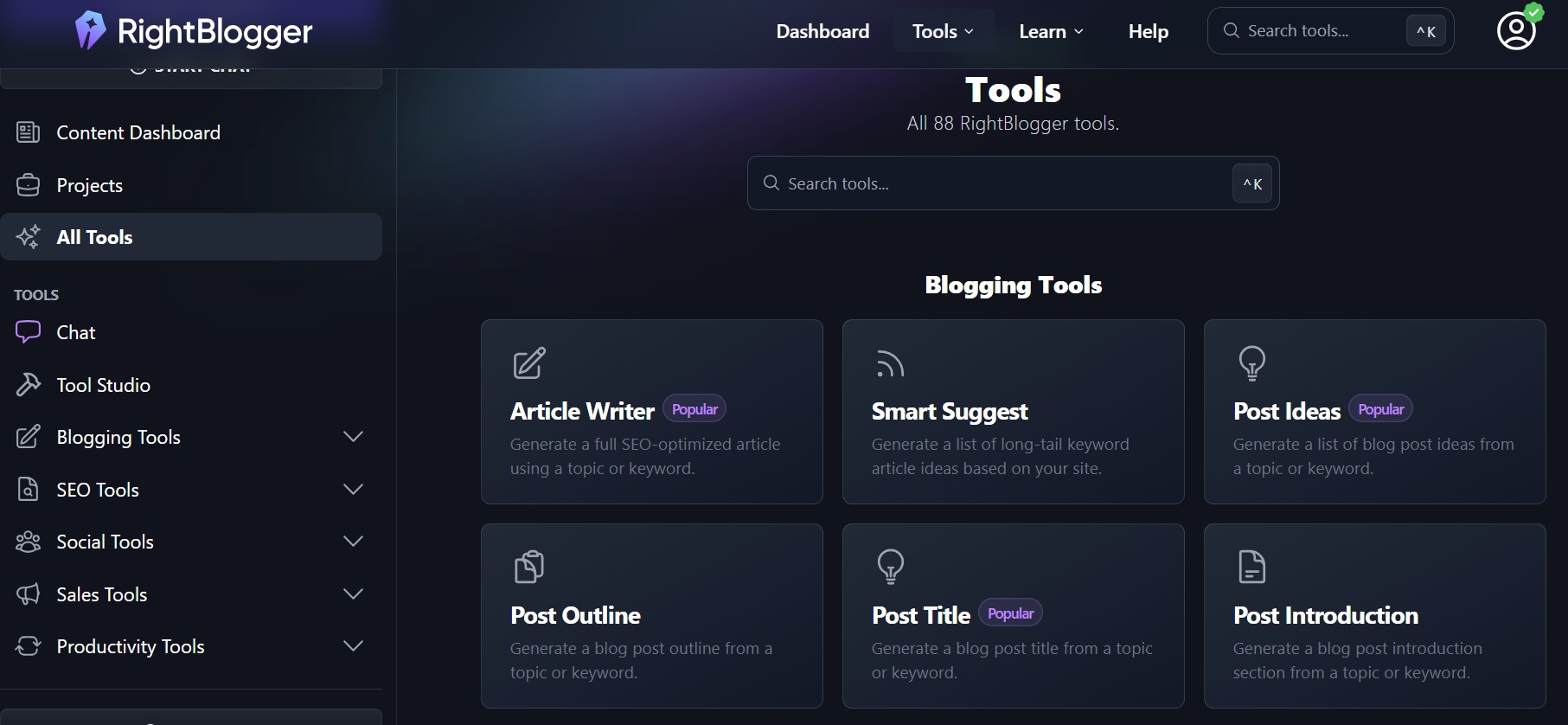This screenshot has height=725, width=1568.
Task: Go to Dashboard in top navigation
Action: (x=822, y=31)
